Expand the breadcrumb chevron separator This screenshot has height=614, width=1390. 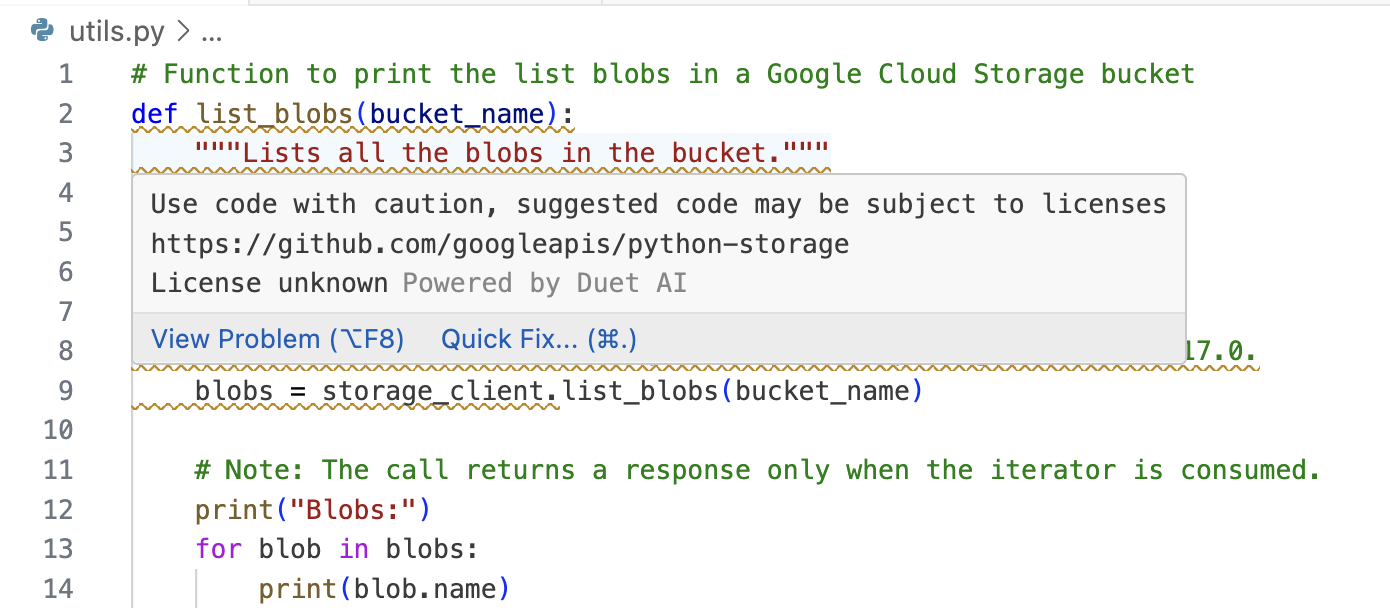click(x=182, y=33)
